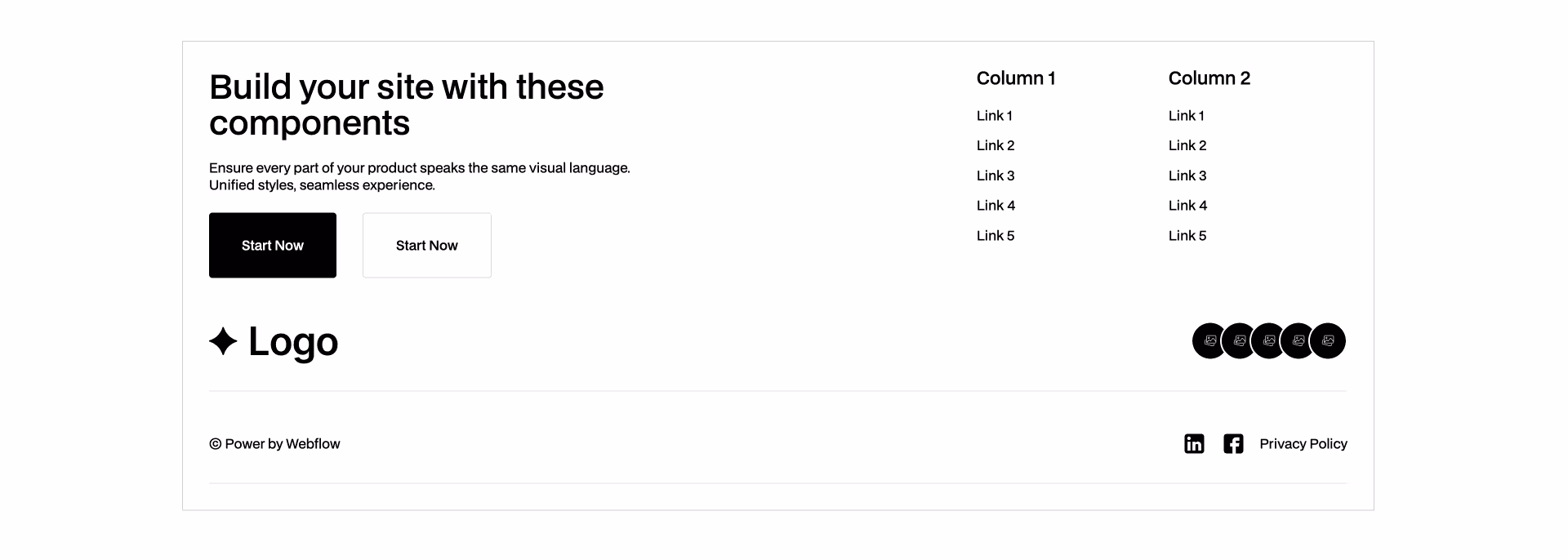Click the copyright symbol near Power by Webflow
Screen dimensions: 1568x560
(214, 443)
